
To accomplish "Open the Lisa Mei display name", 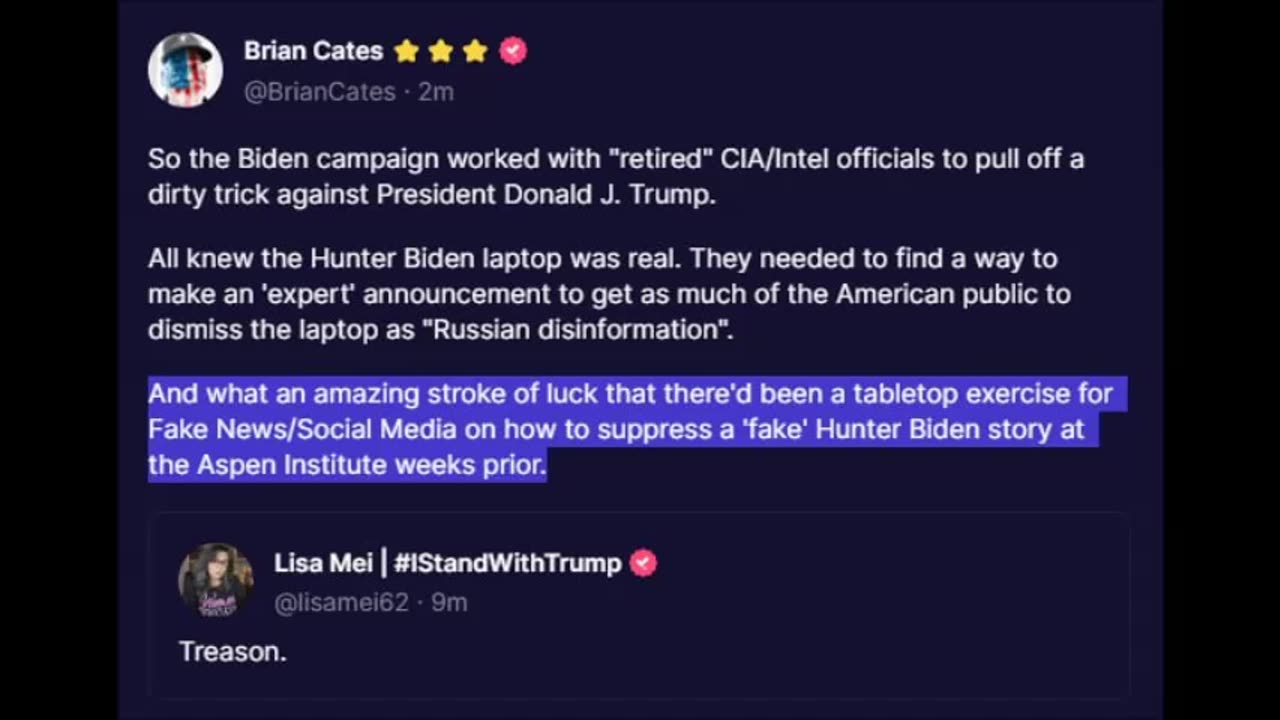I will pos(323,563).
